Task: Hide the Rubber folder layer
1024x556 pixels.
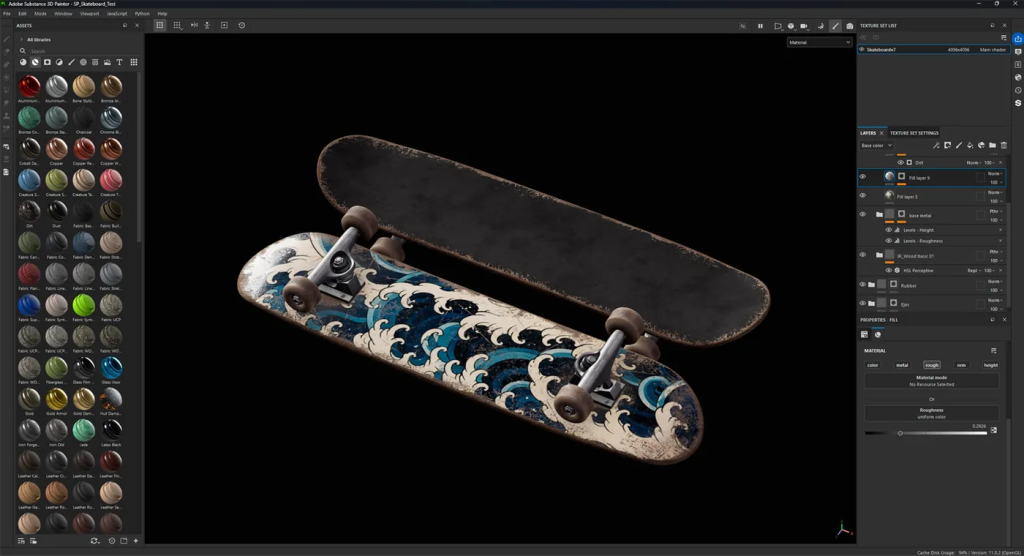Action: point(863,285)
